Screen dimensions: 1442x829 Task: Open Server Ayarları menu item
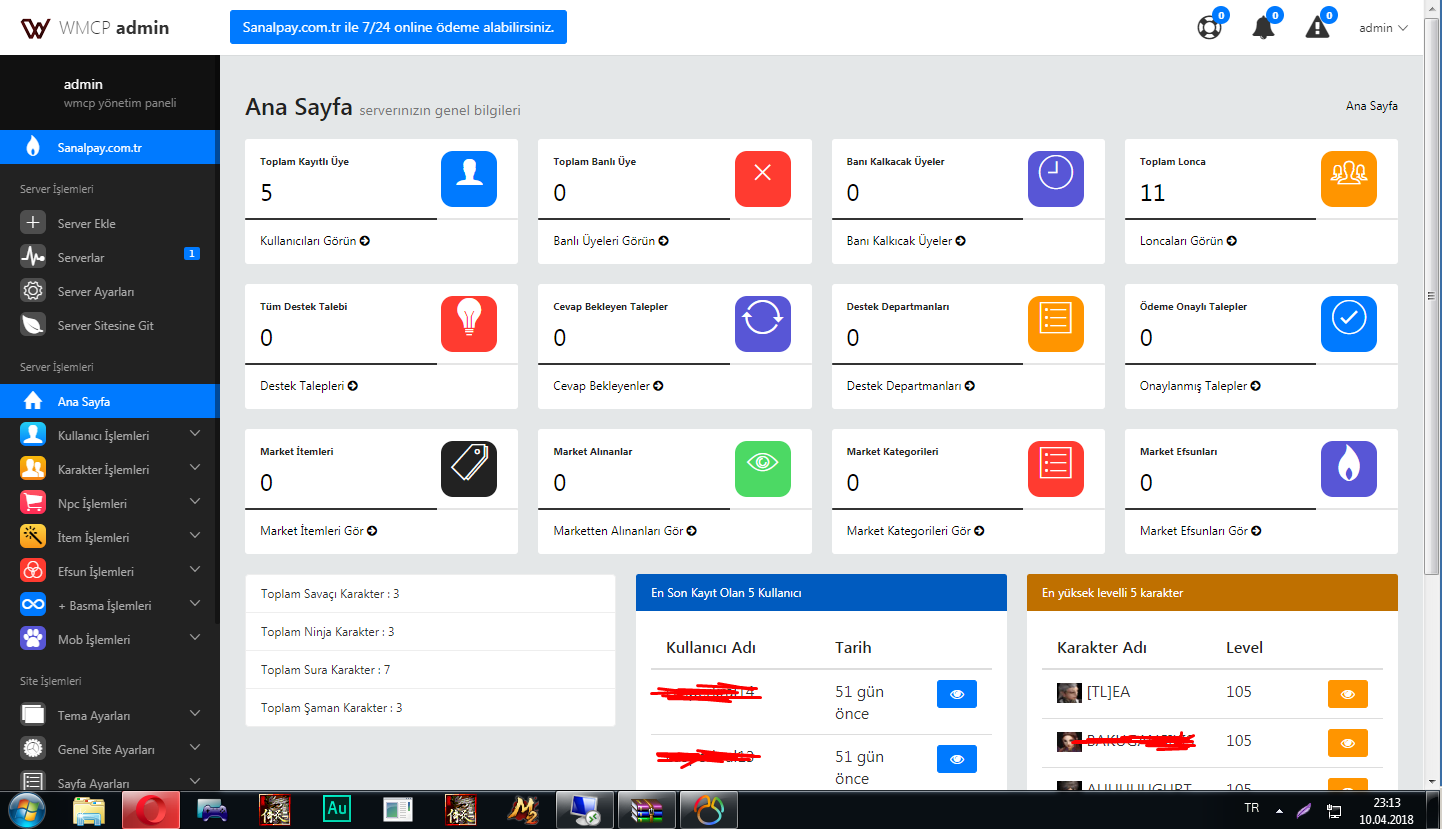[x=108, y=291]
